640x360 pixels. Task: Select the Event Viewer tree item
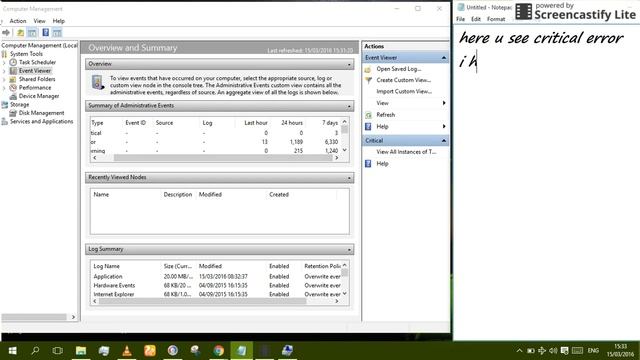click(x=35, y=71)
